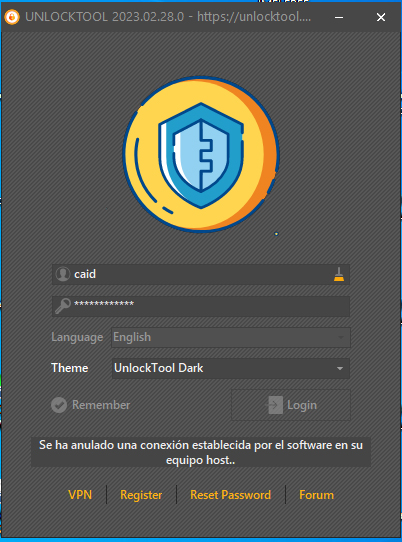Open the Reset Password link
Viewport: 402px width, 542px height.
click(231, 495)
